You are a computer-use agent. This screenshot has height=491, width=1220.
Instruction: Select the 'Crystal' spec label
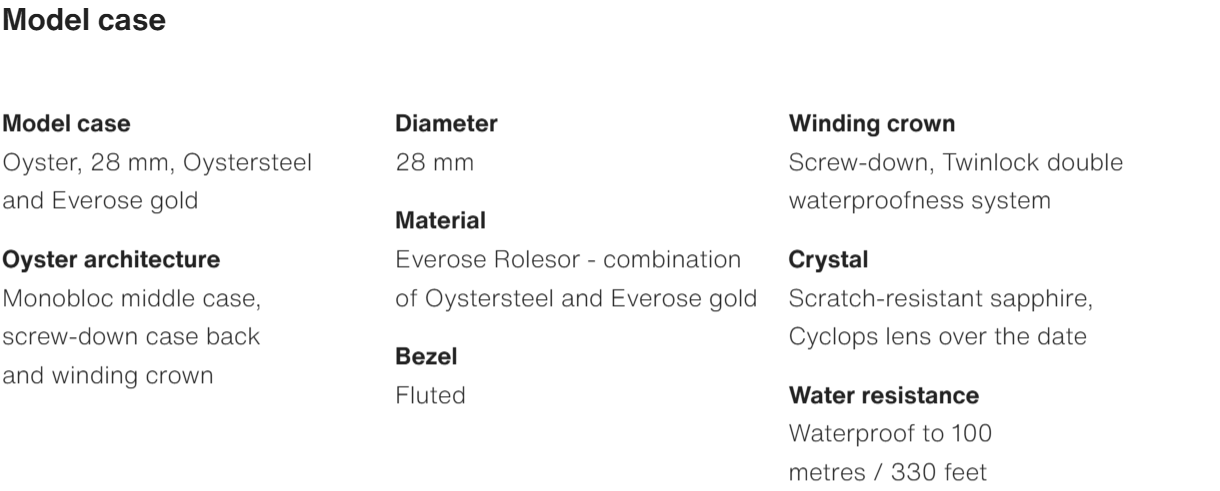pyautogui.click(x=828, y=260)
